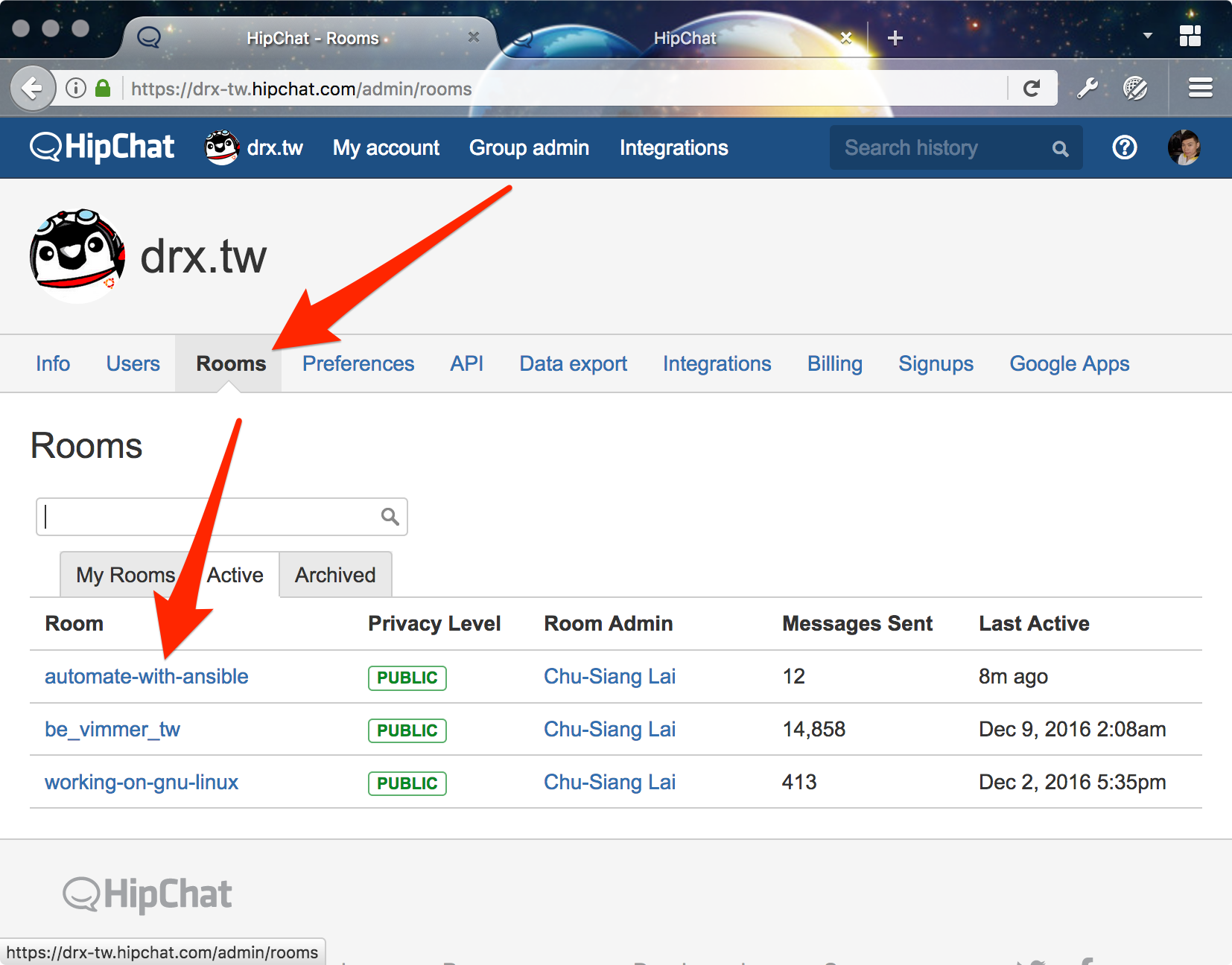Image resolution: width=1232 pixels, height=965 pixels.
Task: Click the 'Dec 2, 2016 5:35pm' date
Action: (x=1073, y=782)
